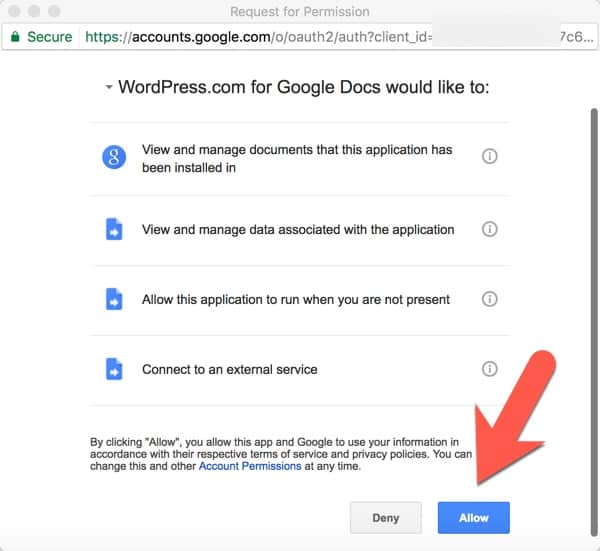Screen dimensions: 600x551
Task: Click the accounts.google.com URL address field
Action: tap(300, 37)
